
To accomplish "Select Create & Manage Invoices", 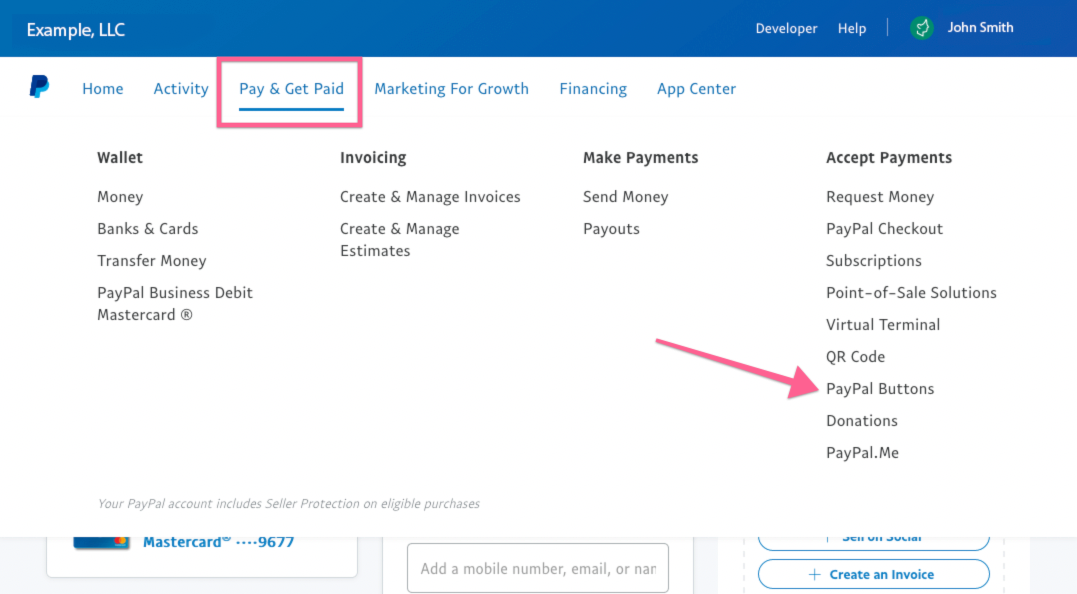I will click(430, 197).
